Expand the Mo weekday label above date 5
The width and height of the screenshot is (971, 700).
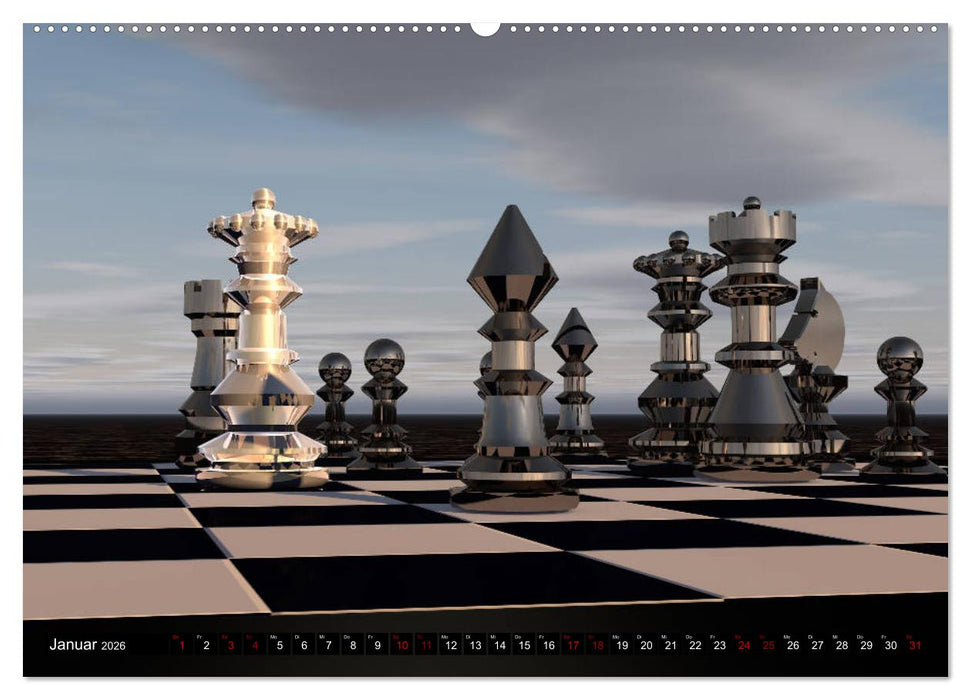[x=273, y=637]
